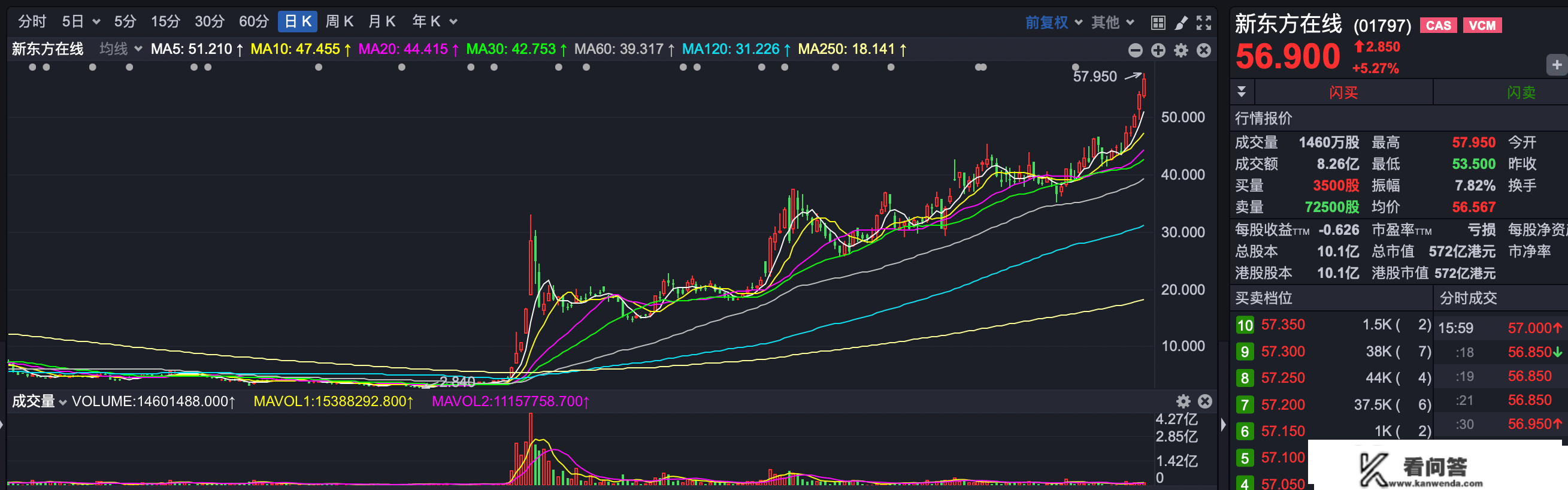
Task: Select the MA120: 31.226 indicator value
Action: pos(736,49)
